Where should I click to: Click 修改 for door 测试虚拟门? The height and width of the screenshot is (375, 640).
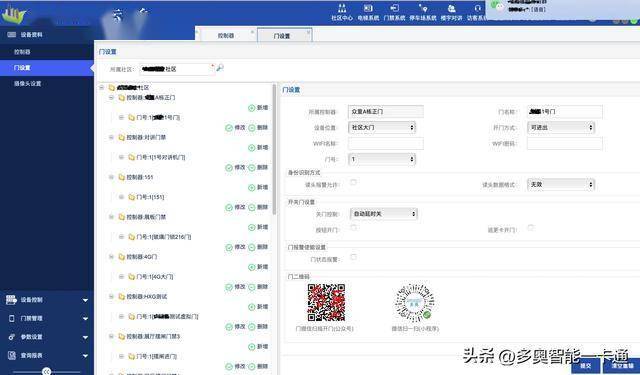(x=236, y=326)
